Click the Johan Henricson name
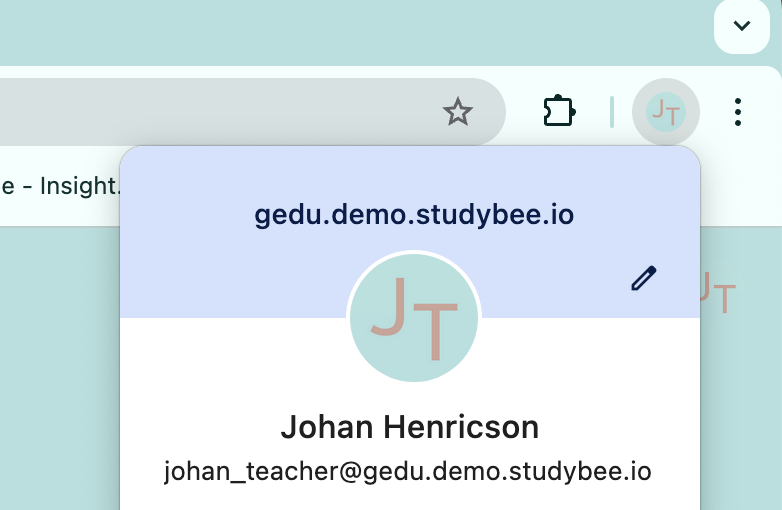 pos(410,428)
